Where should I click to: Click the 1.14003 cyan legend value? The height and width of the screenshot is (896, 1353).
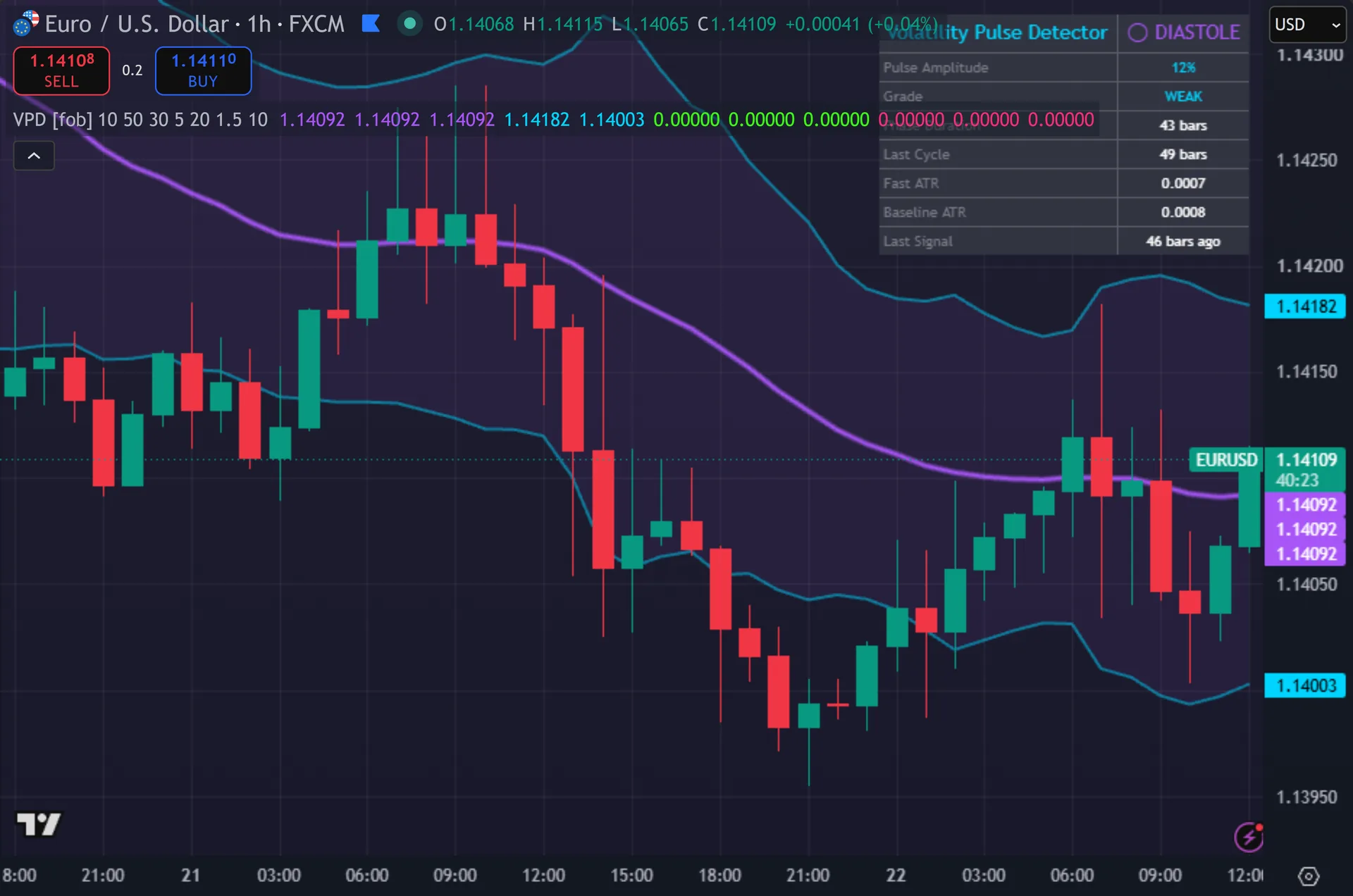[x=611, y=120]
